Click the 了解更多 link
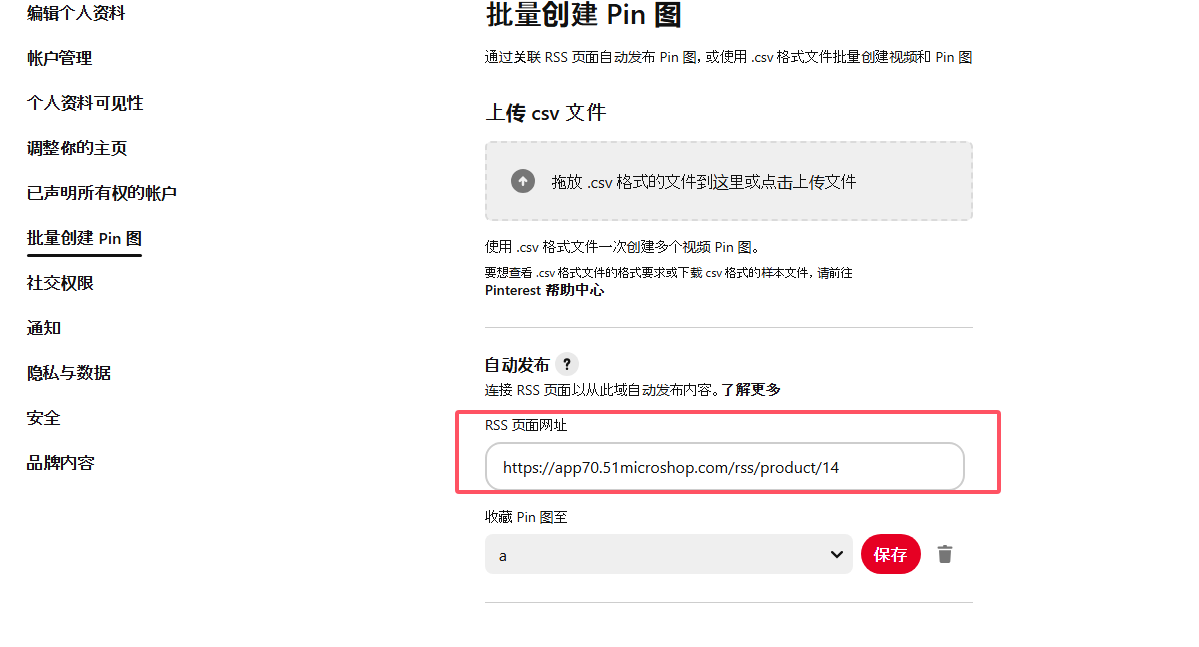 751,390
